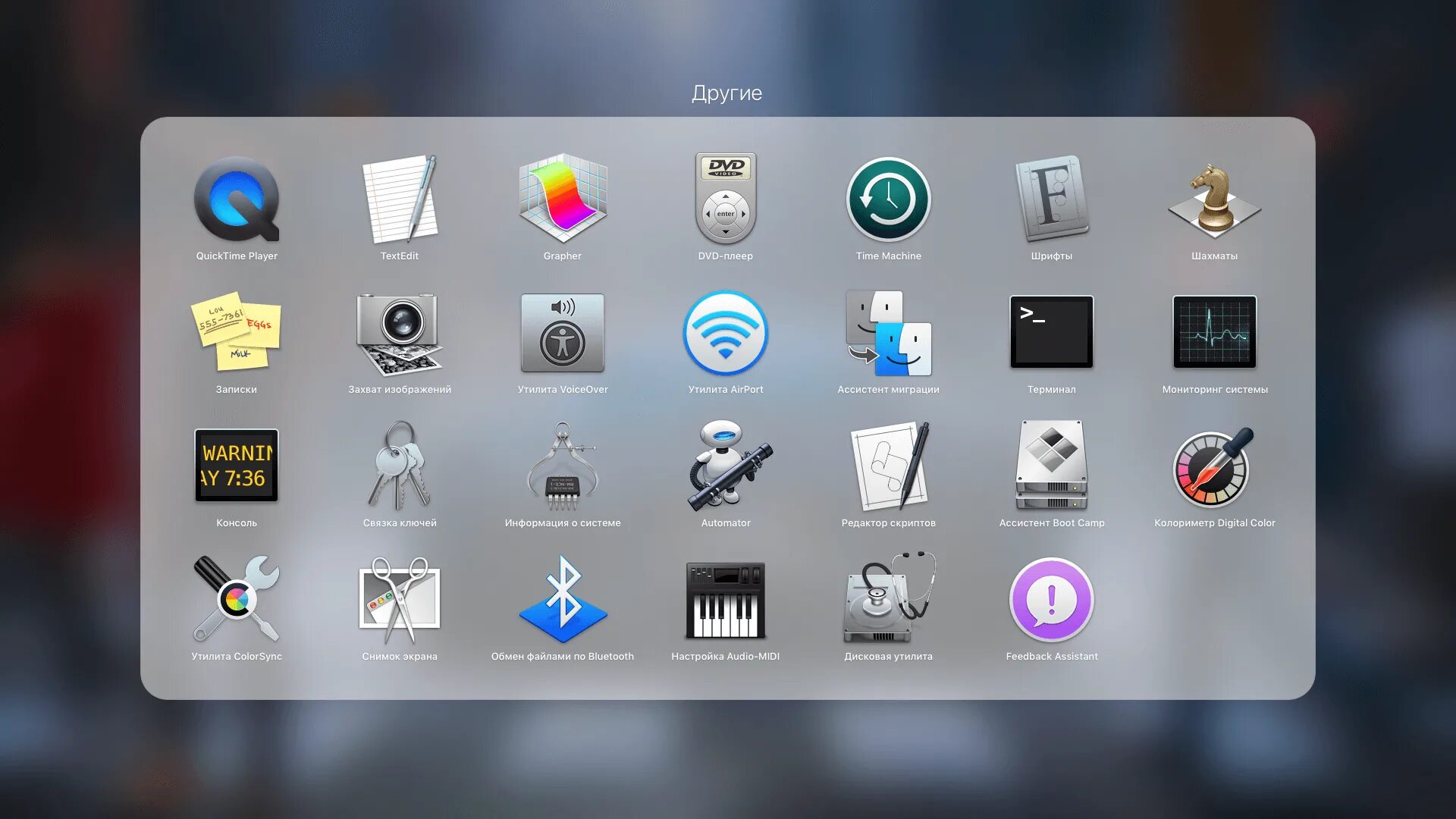Open Консоль log viewer
Image resolution: width=1456 pixels, height=819 pixels.
237,466
